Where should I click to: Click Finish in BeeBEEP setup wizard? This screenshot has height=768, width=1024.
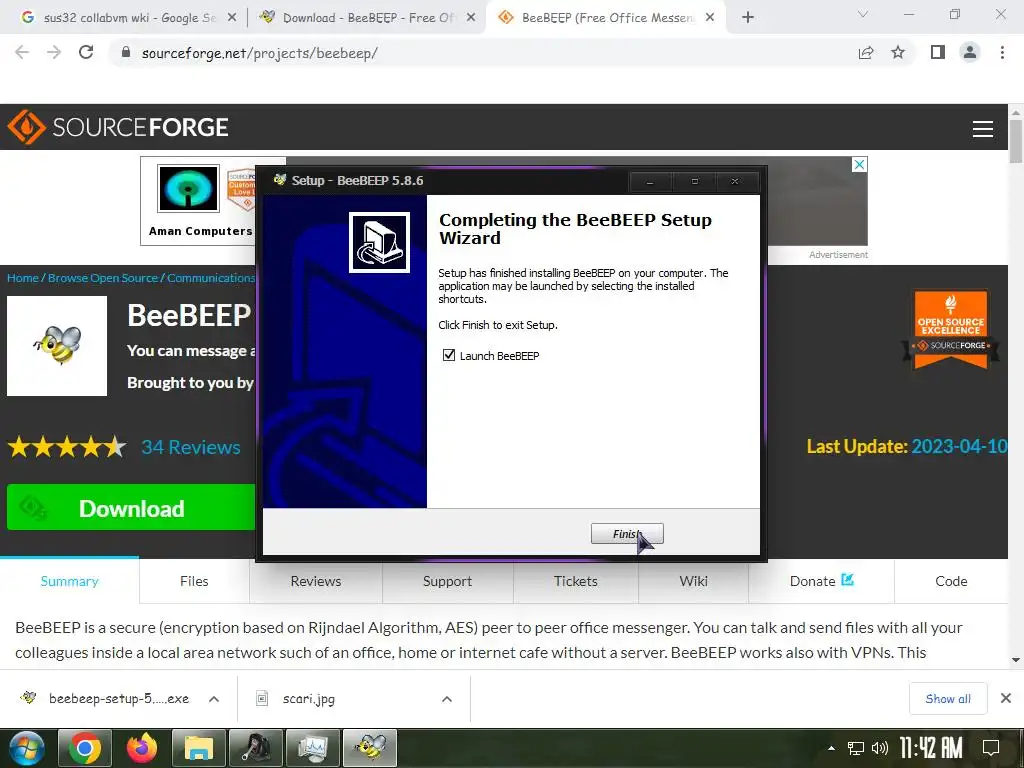[x=627, y=534]
